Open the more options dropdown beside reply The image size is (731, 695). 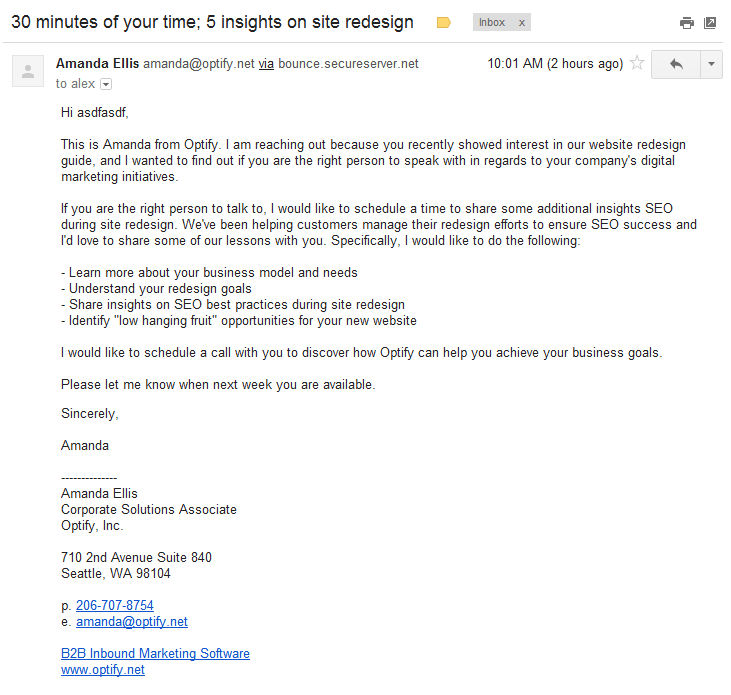click(711, 64)
